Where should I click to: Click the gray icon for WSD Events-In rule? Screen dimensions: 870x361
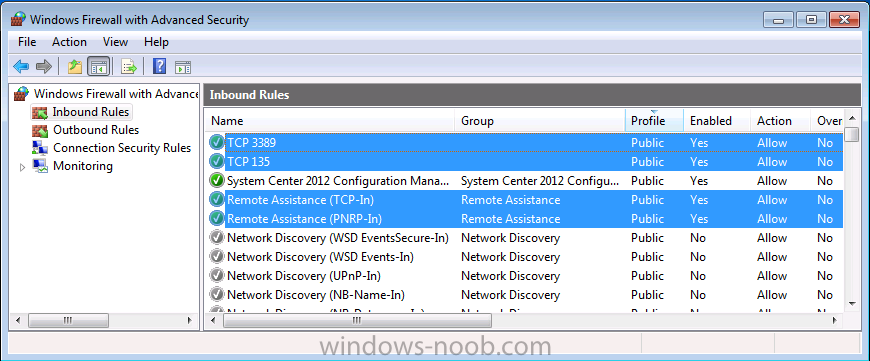pyautogui.click(x=216, y=257)
